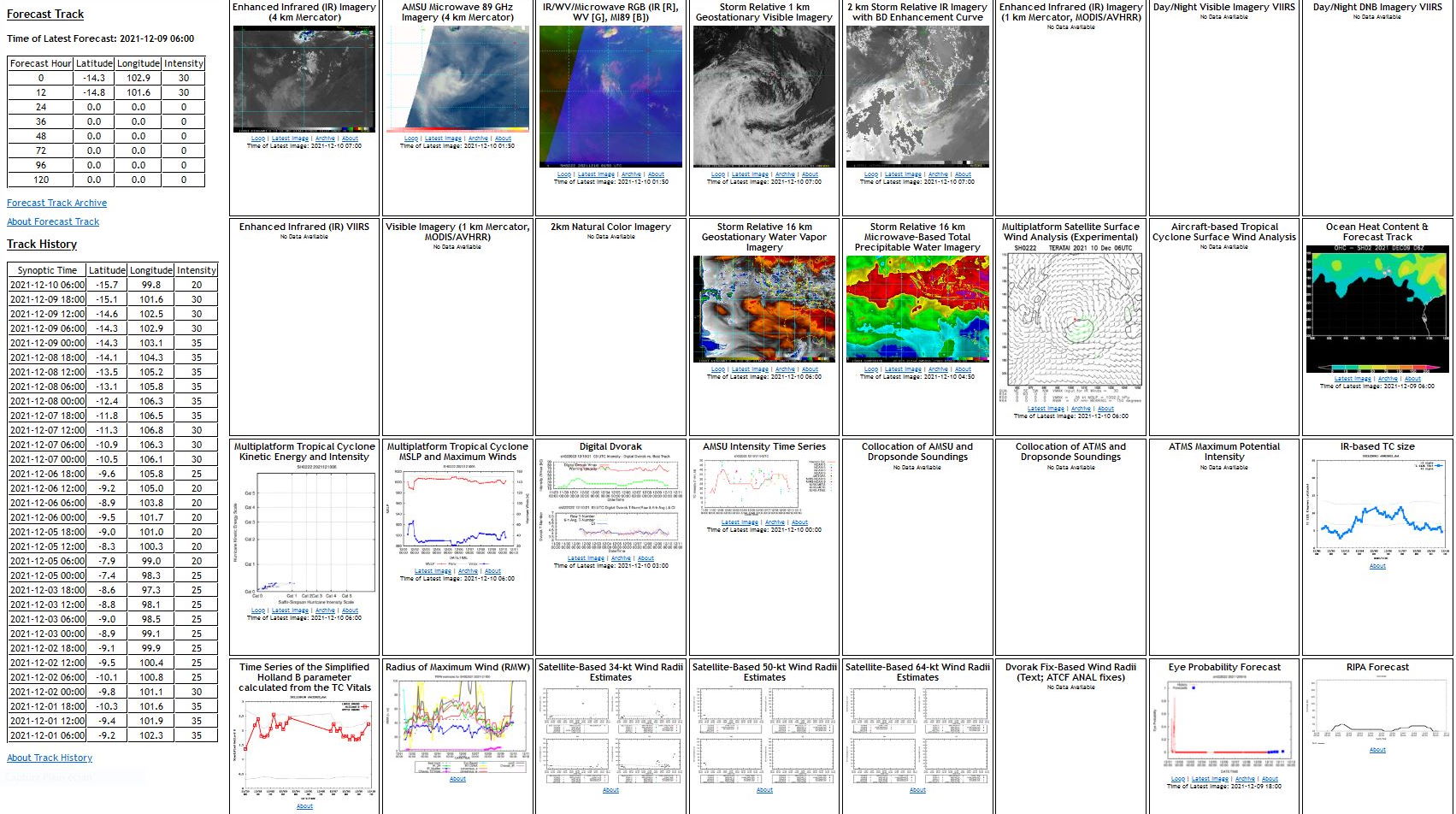1456x814 pixels.
Task: Open Archive for AMSU Intensity Time Series
Action: click(x=774, y=522)
